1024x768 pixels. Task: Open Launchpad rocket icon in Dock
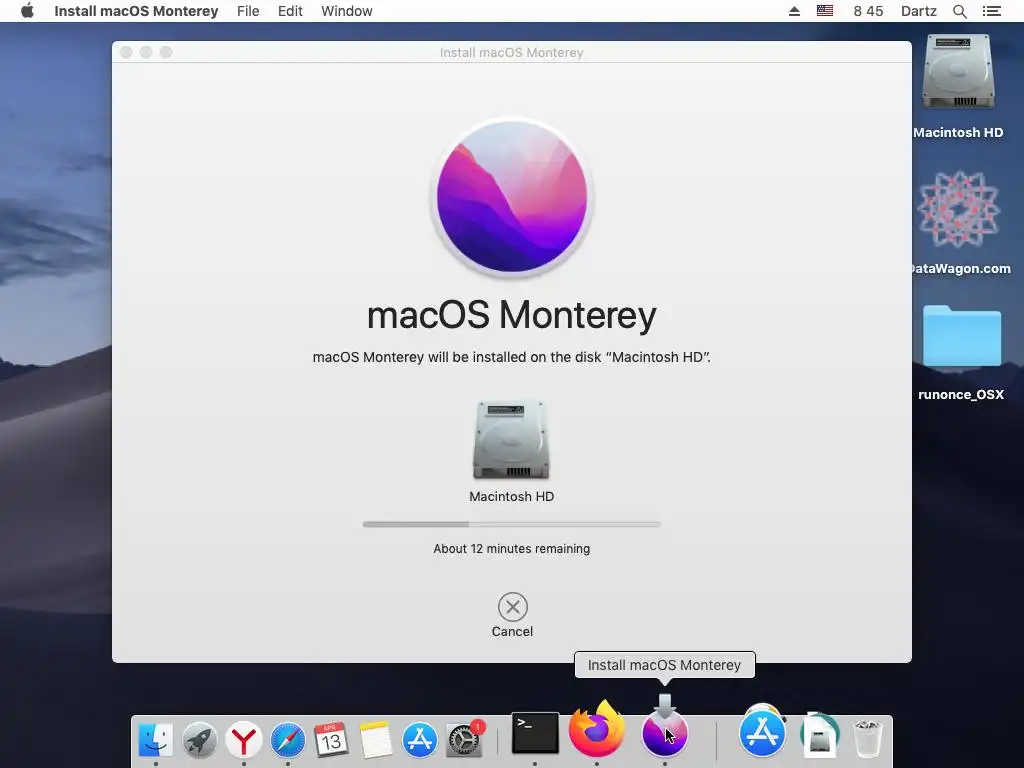coord(200,739)
